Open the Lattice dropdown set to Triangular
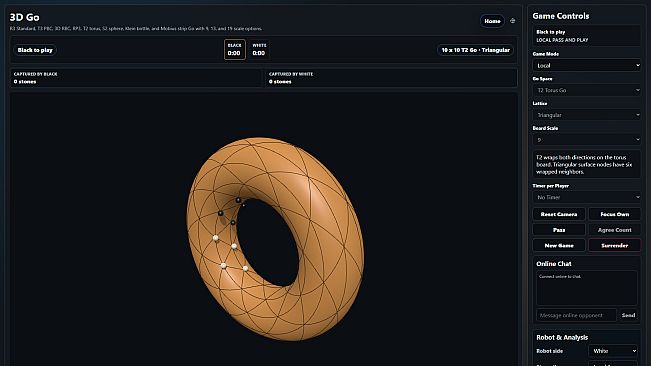The width and height of the screenshot is (651, 366). coord(587,115)
